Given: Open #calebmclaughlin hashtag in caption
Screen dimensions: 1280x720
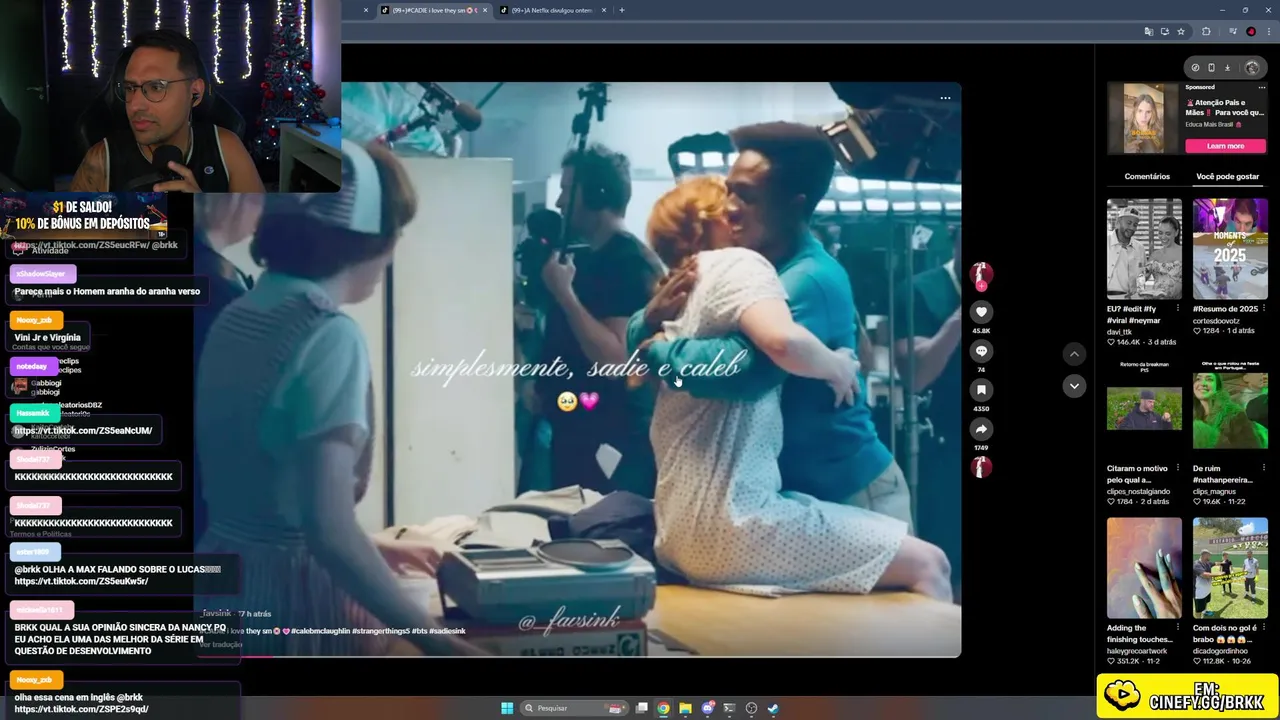Looking at the screenshot, I should pos(320,631).
